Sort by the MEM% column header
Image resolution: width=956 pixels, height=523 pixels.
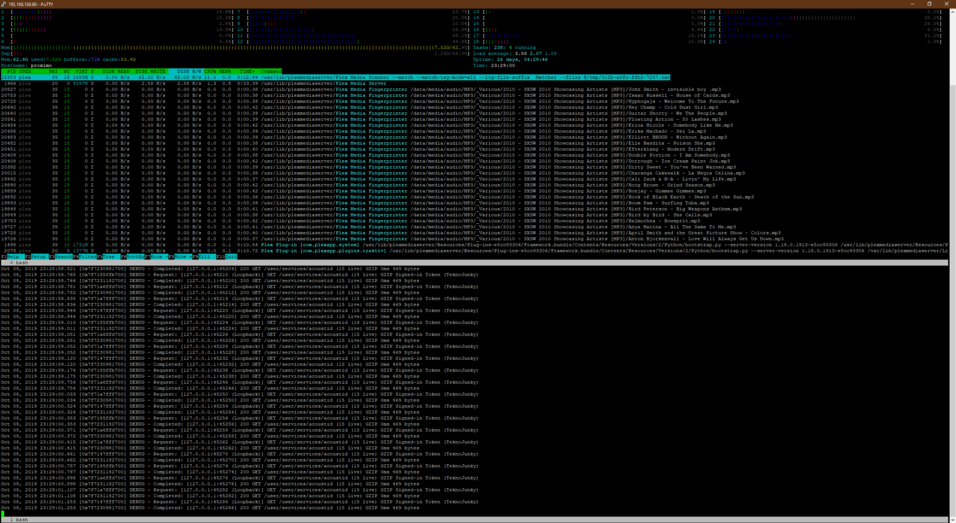click(x=226, y=71)
